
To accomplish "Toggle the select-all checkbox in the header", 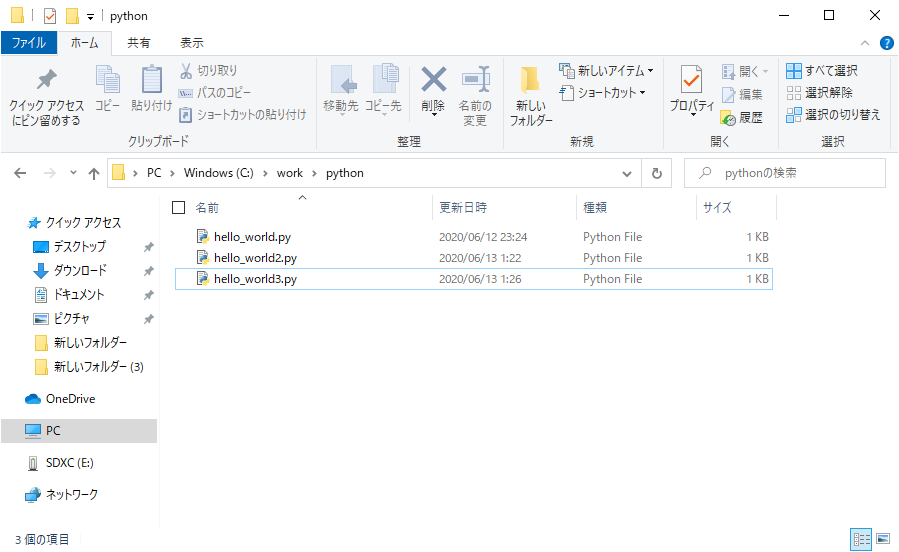I will point(179,208).
